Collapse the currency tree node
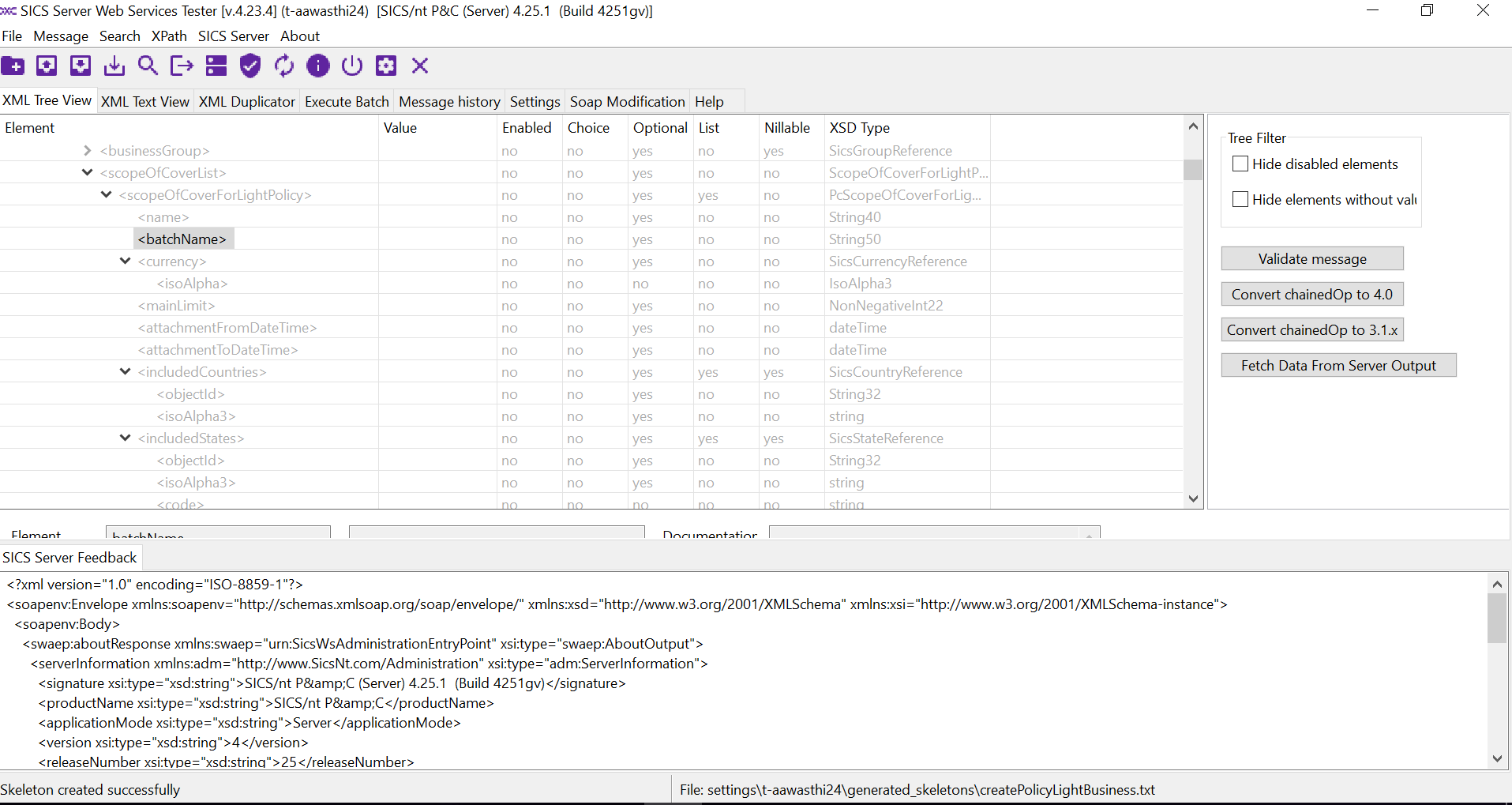1512x805 pixels. click(126, 261)
